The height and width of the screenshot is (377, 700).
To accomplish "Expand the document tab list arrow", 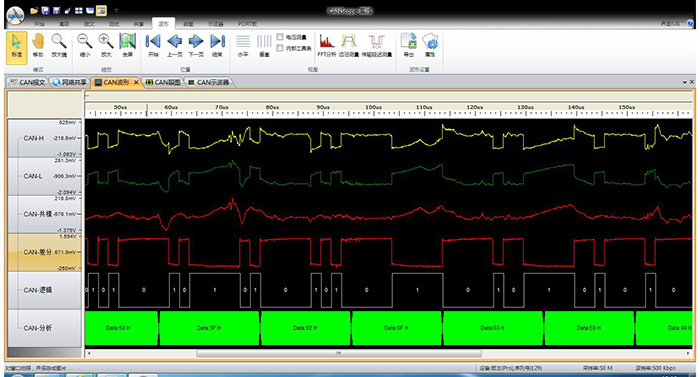I will pyautogui.click(x=685, y=82).
